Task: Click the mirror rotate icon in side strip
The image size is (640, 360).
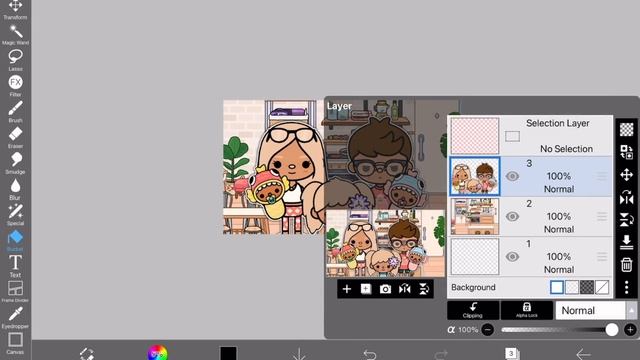Action: coord(627,198)
